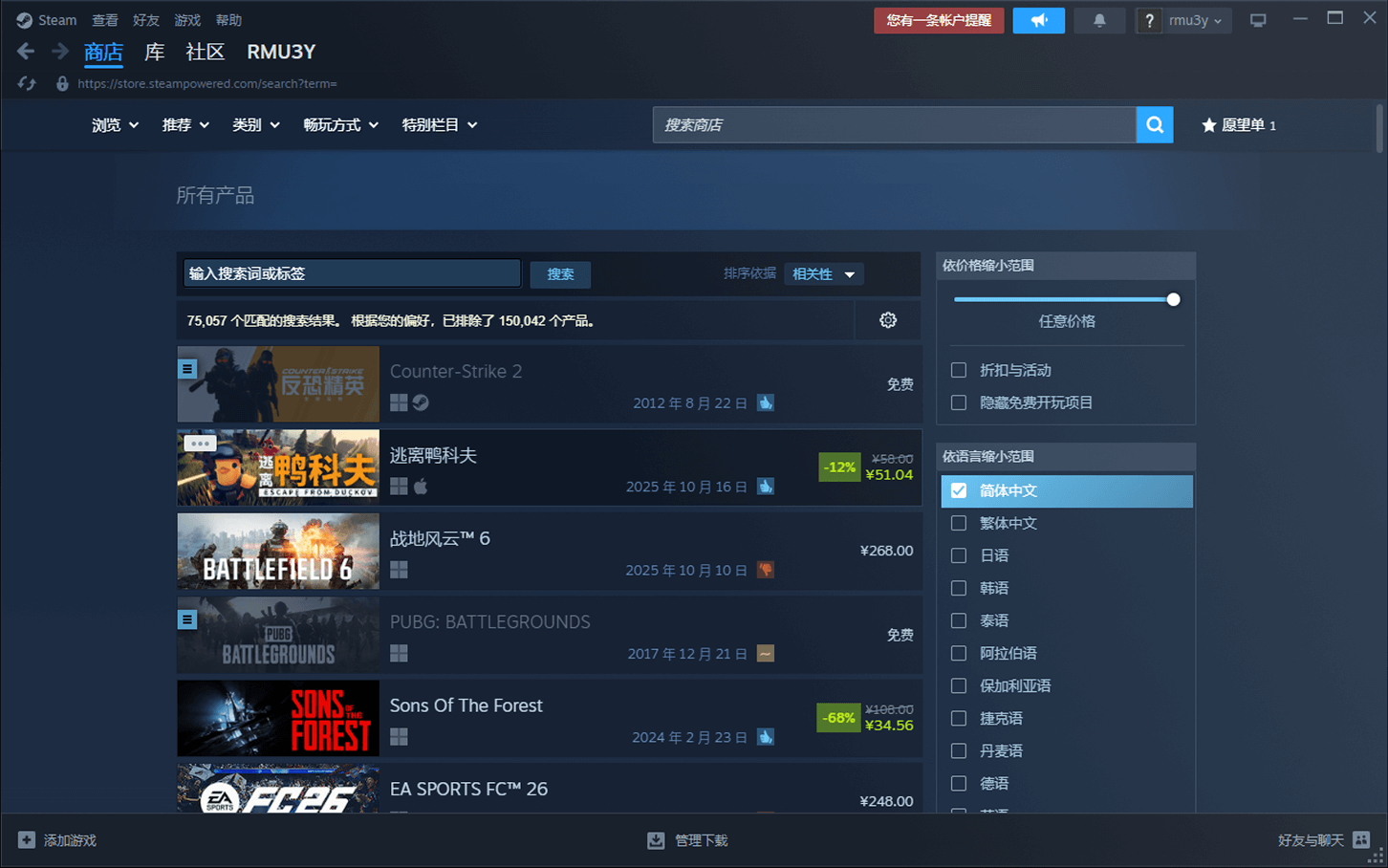Image resolution: width=1388 pixels, height=868 pixels.
Task: Open the 相关性 sort dropdown
Action: pyautogui.click(x=823, y=274)
